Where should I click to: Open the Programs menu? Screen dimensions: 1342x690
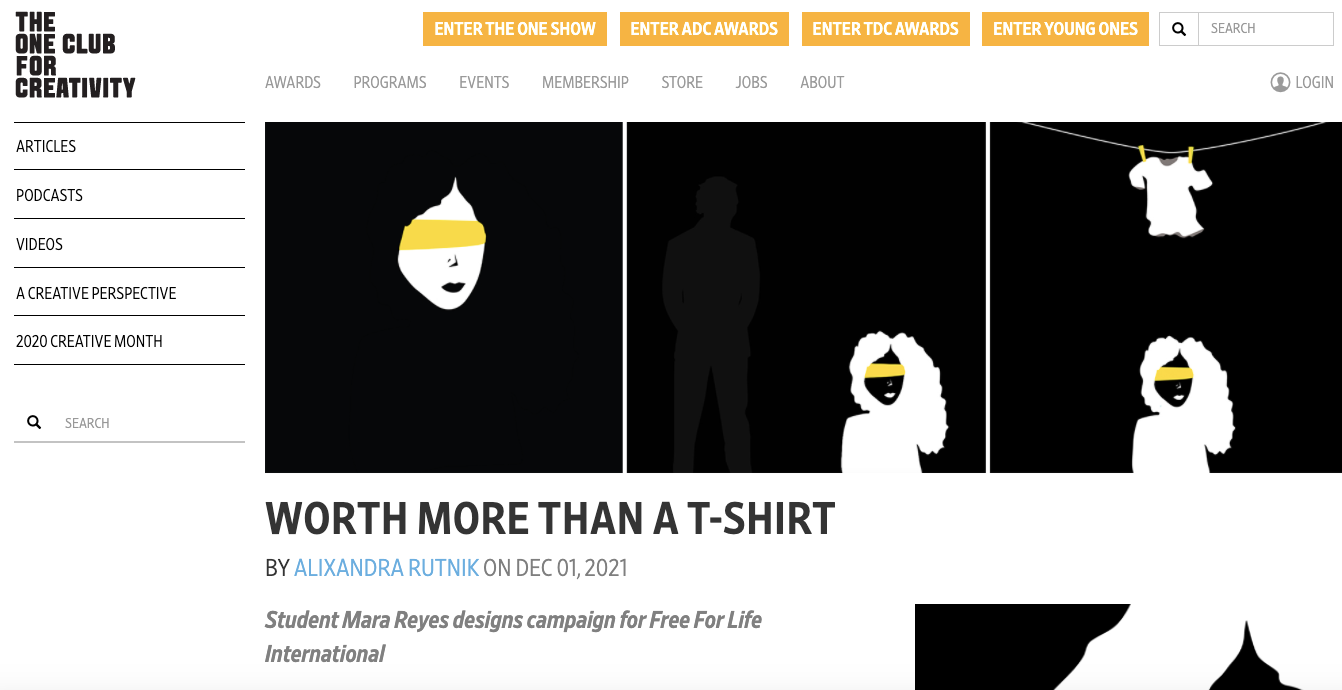390,82
